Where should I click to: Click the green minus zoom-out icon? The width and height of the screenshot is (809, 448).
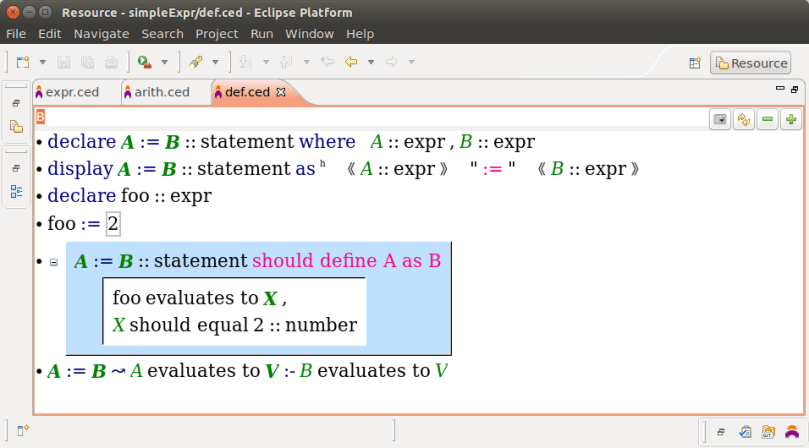pos(767,119)
